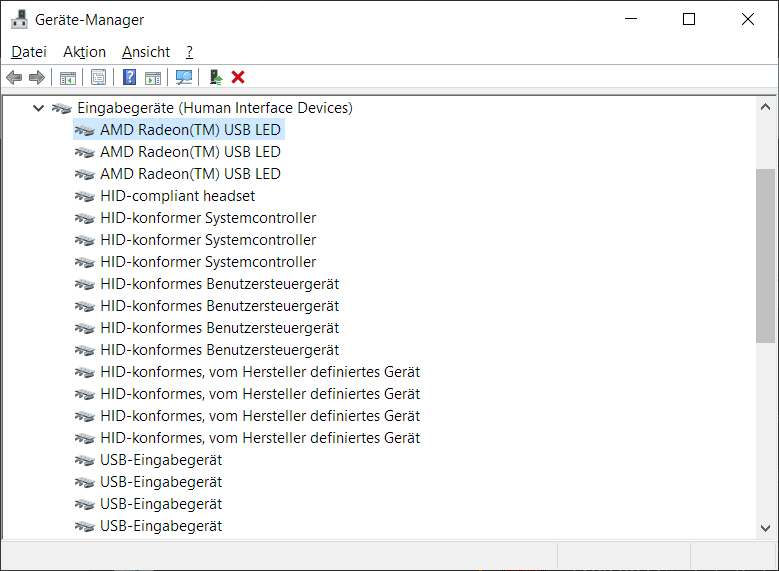Click the vertical scrollbar up arrow
The width and height of the screenshot is (779, 571).
(x=765, y=107)
